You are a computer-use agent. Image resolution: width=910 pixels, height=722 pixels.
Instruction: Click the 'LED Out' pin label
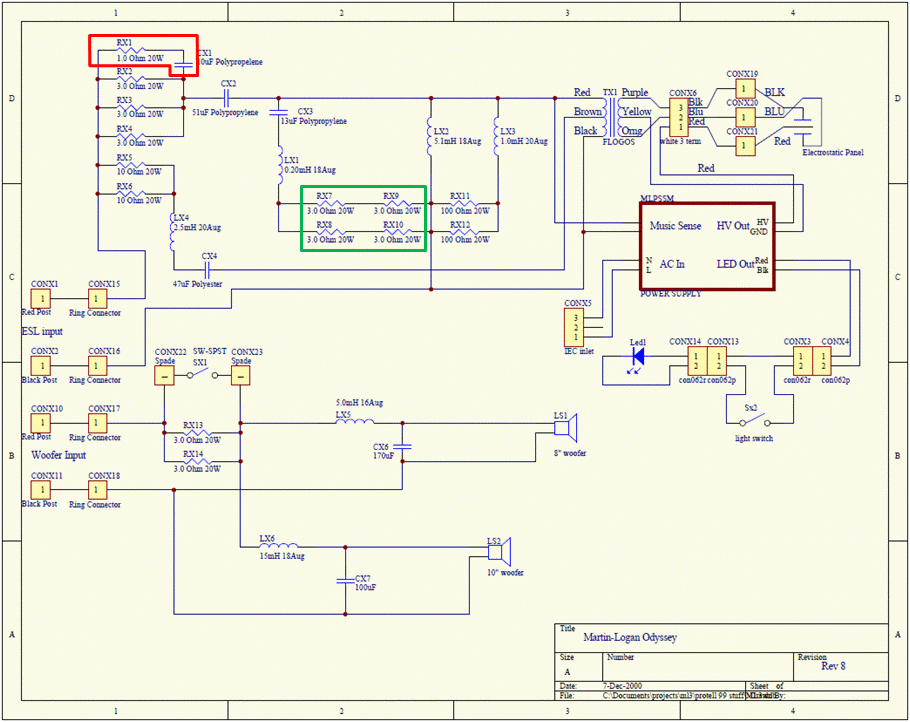coord(735,264)
